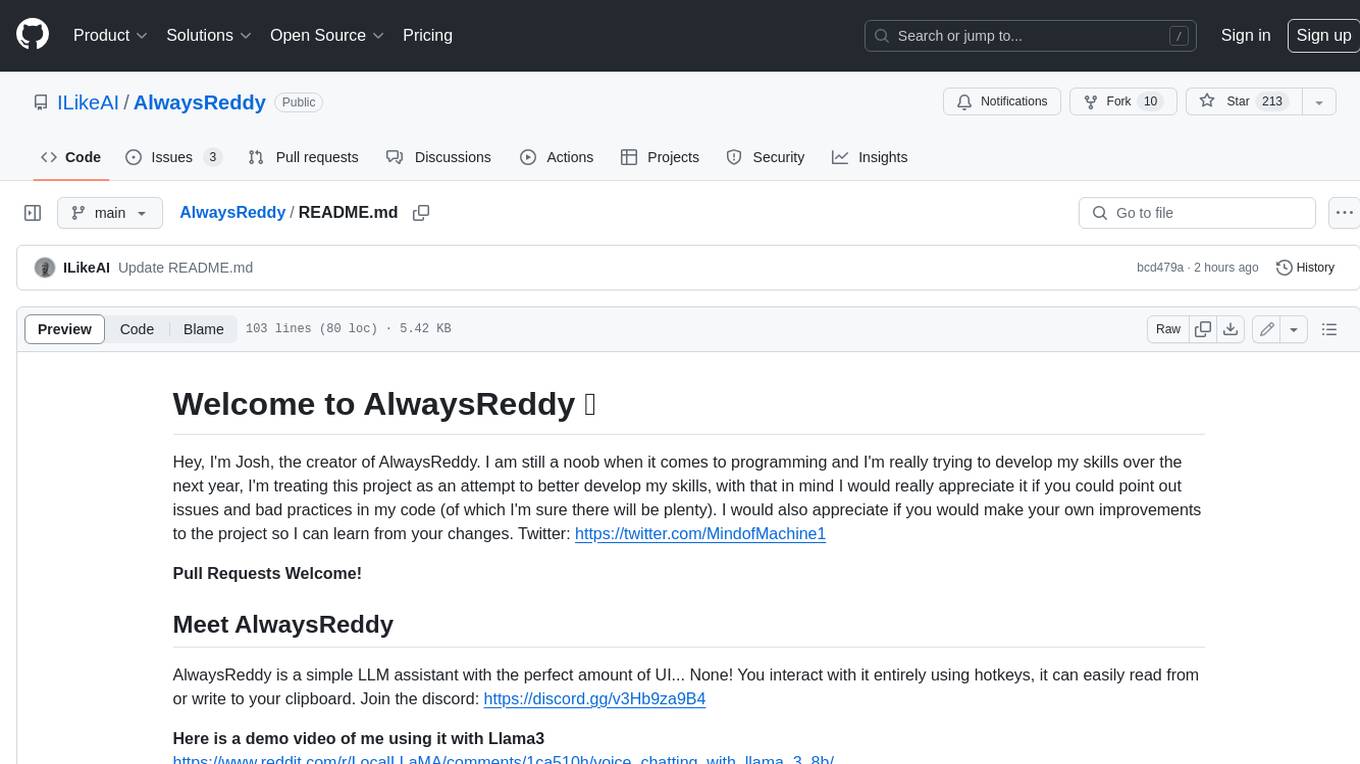Switch to the Code tab
This screenshot has height=764, width=1360.
[70, 157]
